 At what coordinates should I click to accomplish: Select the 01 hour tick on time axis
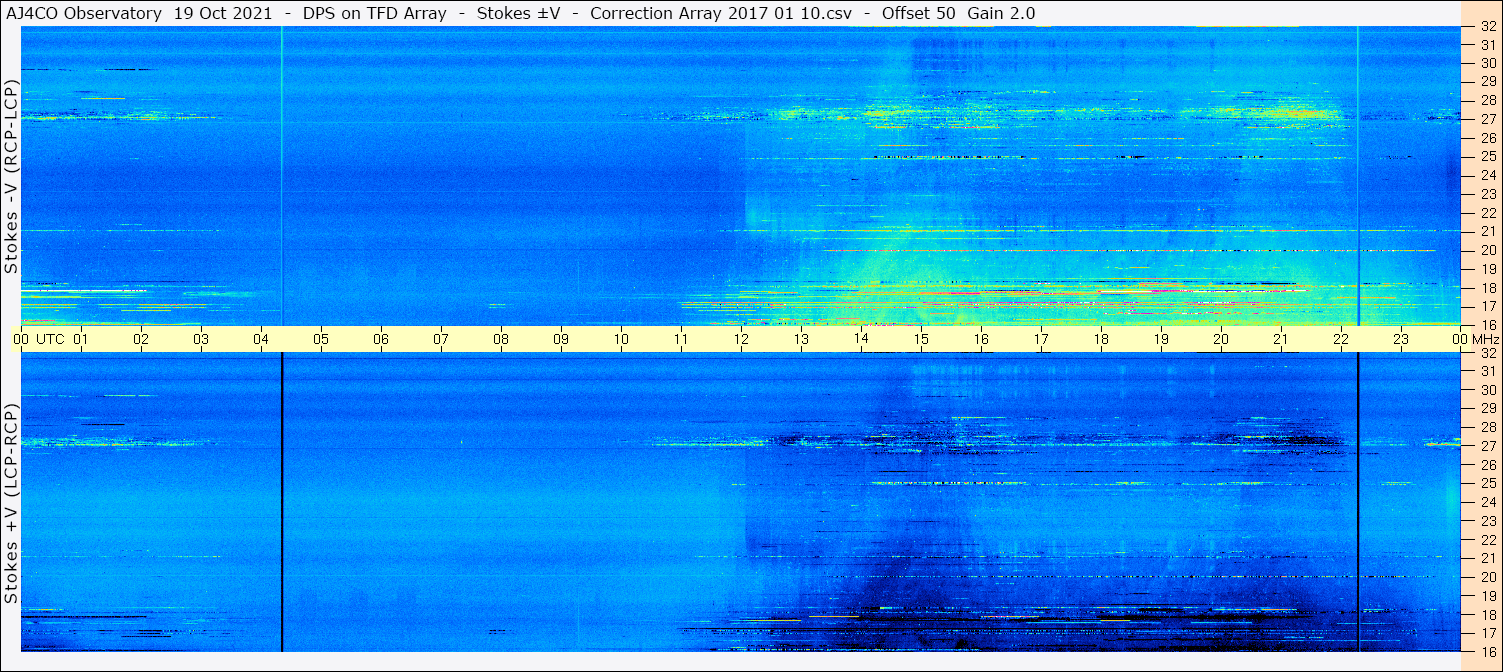coord(81,339)
